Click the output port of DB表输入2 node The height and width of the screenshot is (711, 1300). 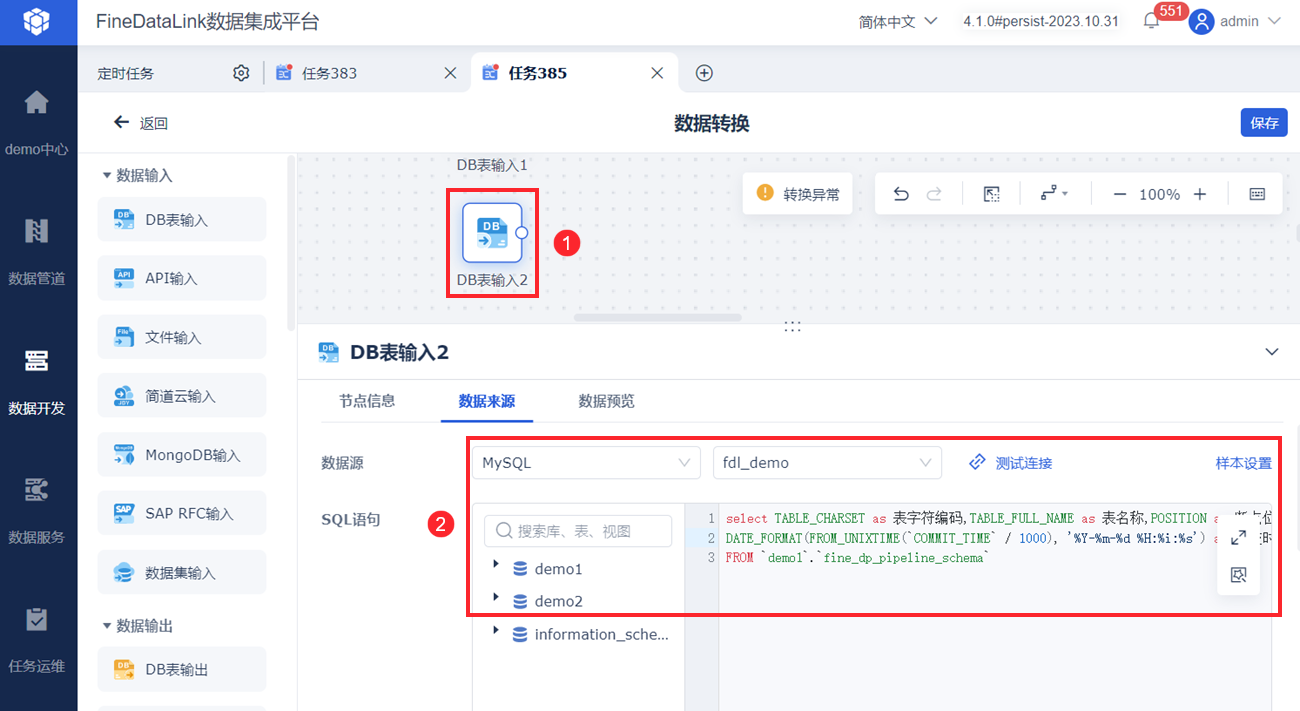(522, 232)
